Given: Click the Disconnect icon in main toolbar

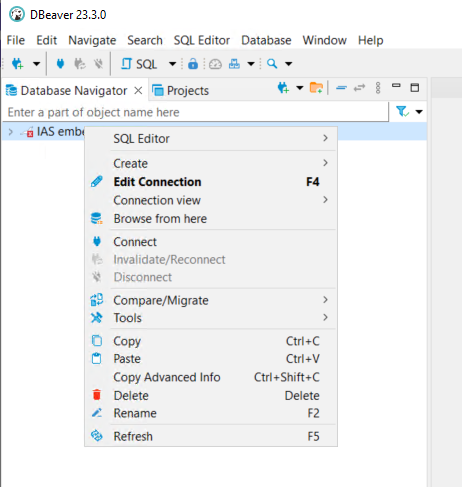Looking at the screenshot, I should point(98,63).
